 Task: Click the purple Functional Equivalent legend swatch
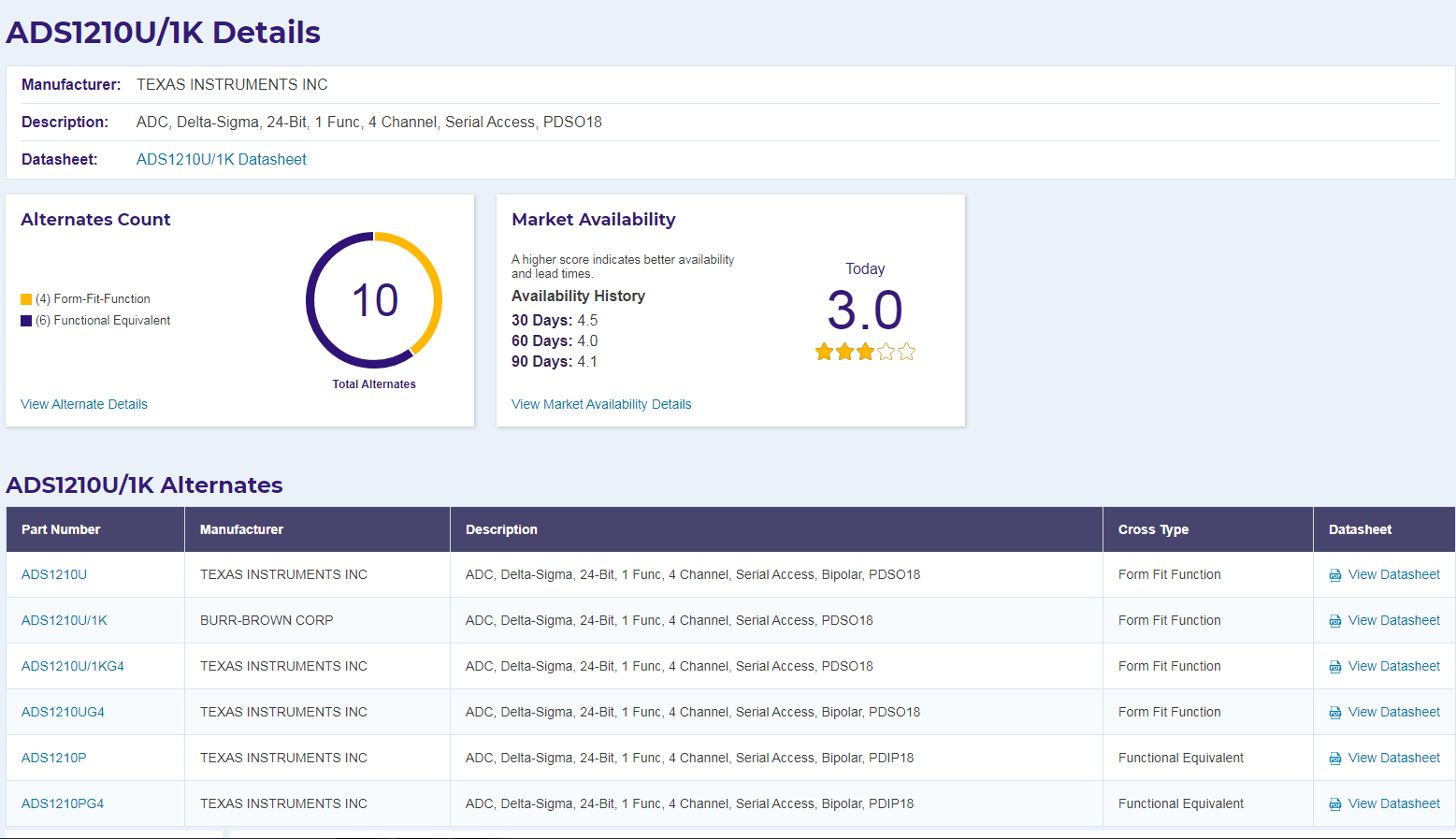point(26,321)
